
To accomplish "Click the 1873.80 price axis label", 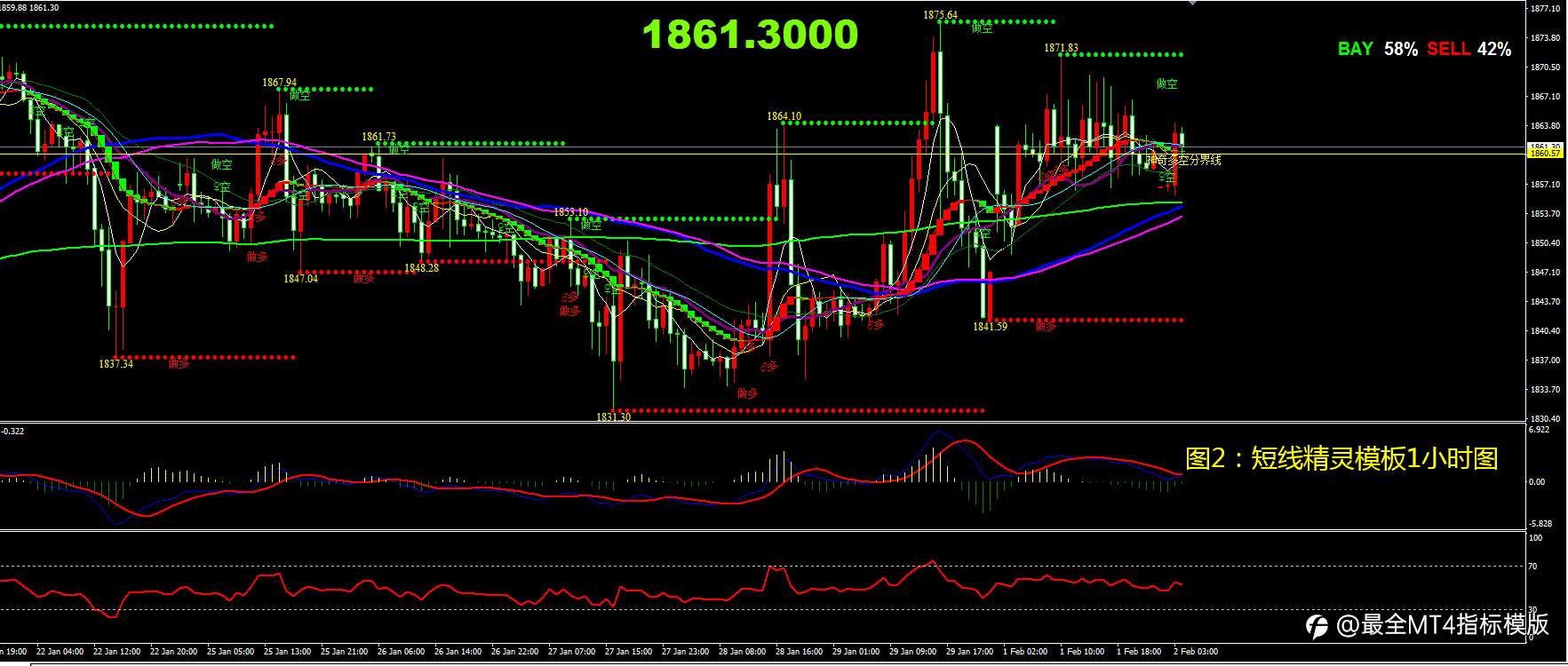I will (x=1546, y=38).
